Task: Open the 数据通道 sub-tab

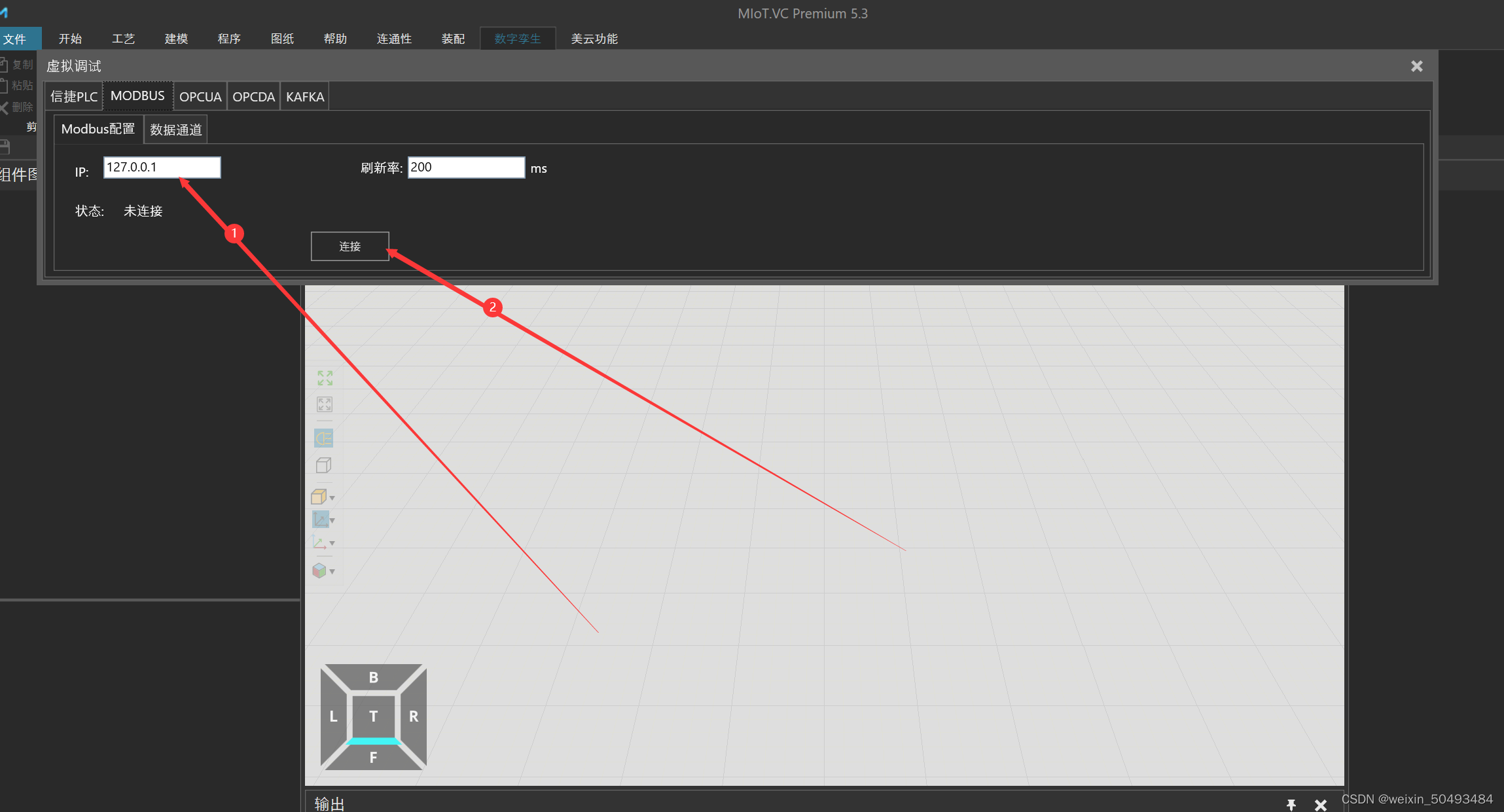Action: (175, 130)
